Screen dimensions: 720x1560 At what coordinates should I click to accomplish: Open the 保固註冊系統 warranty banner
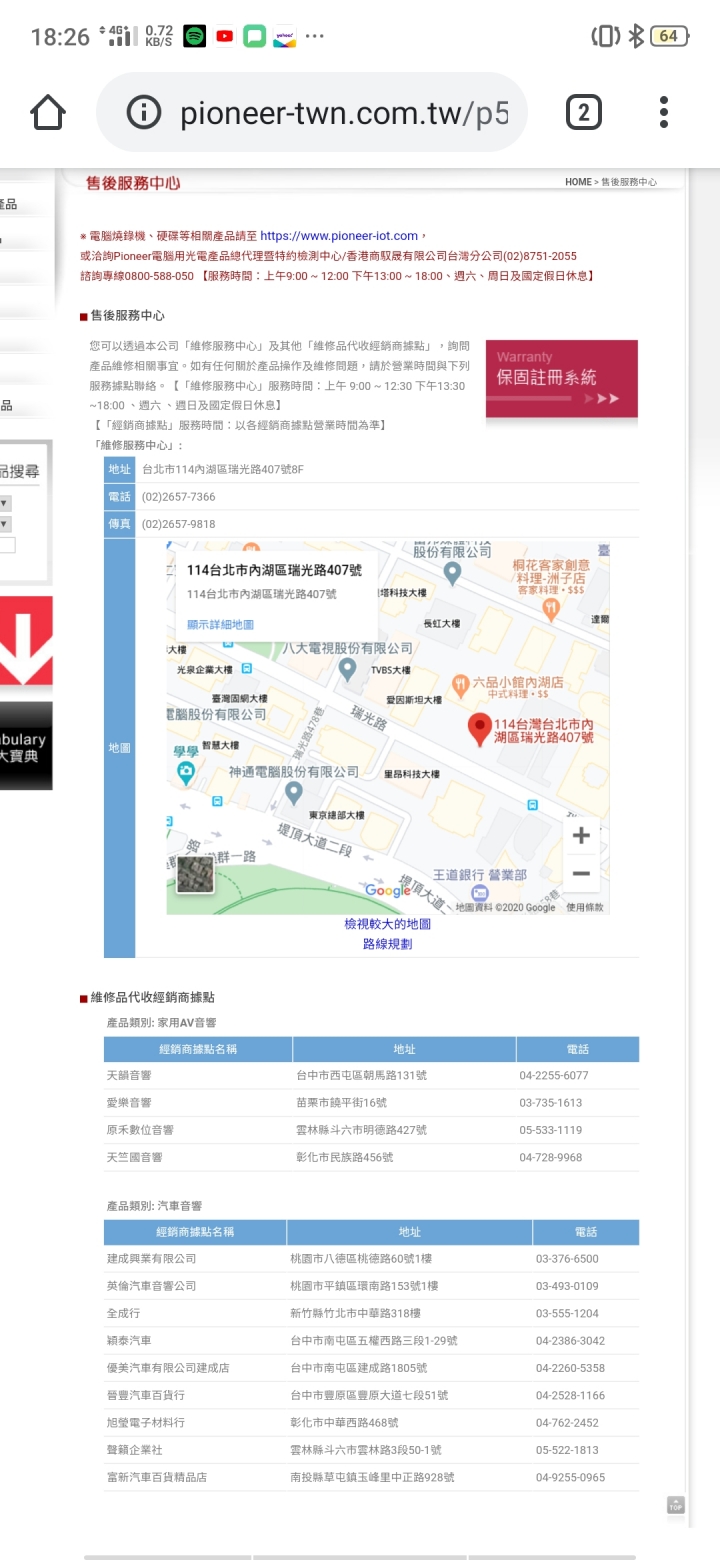tap(561, 379)
